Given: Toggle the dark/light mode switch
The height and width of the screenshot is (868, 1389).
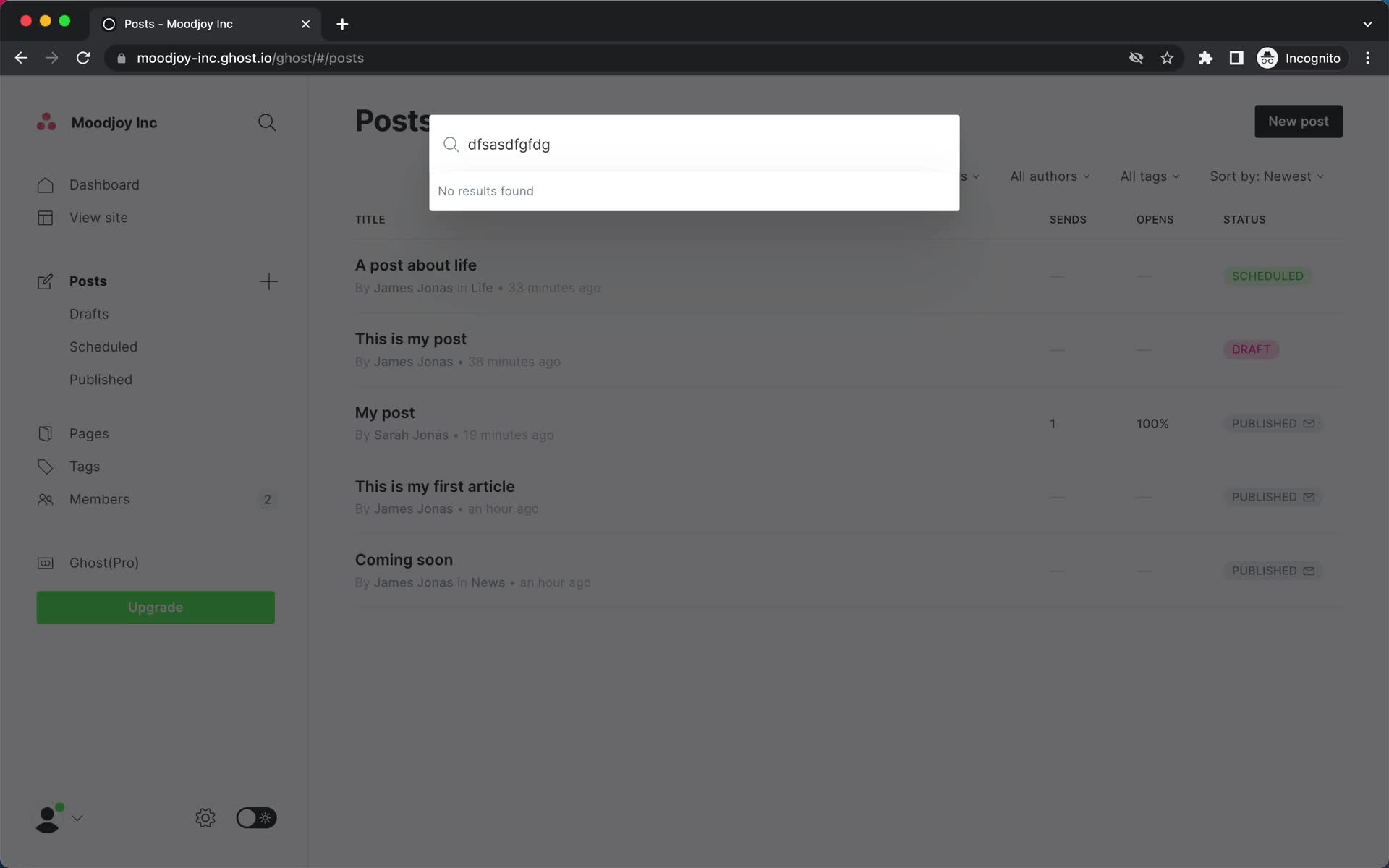Looking at the screenshot, I should (253, 818).
